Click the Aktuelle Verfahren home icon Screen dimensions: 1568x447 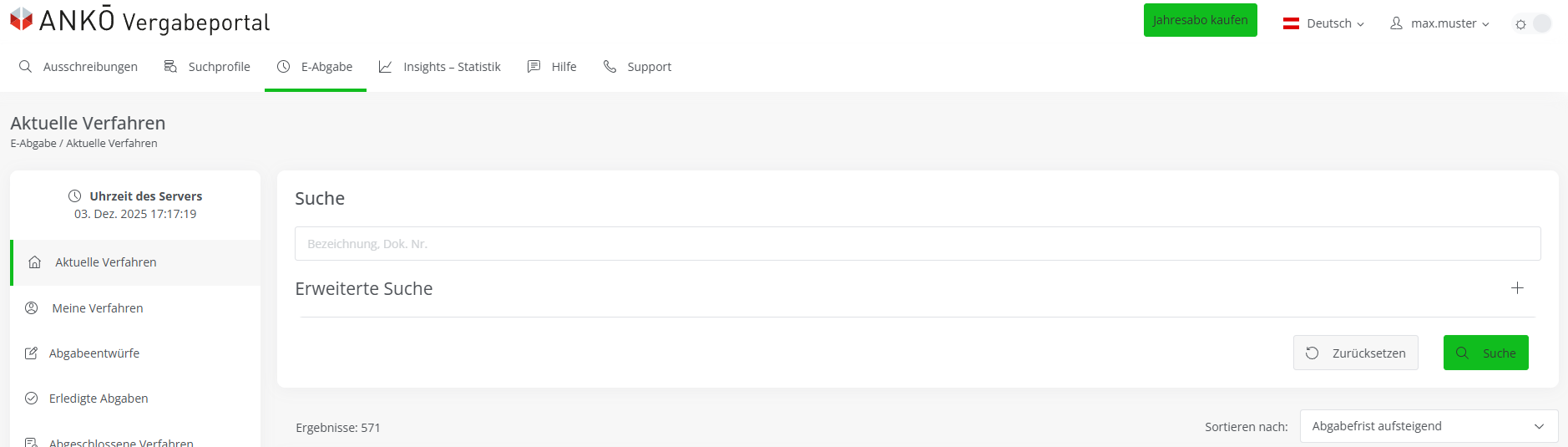point(34,262)
